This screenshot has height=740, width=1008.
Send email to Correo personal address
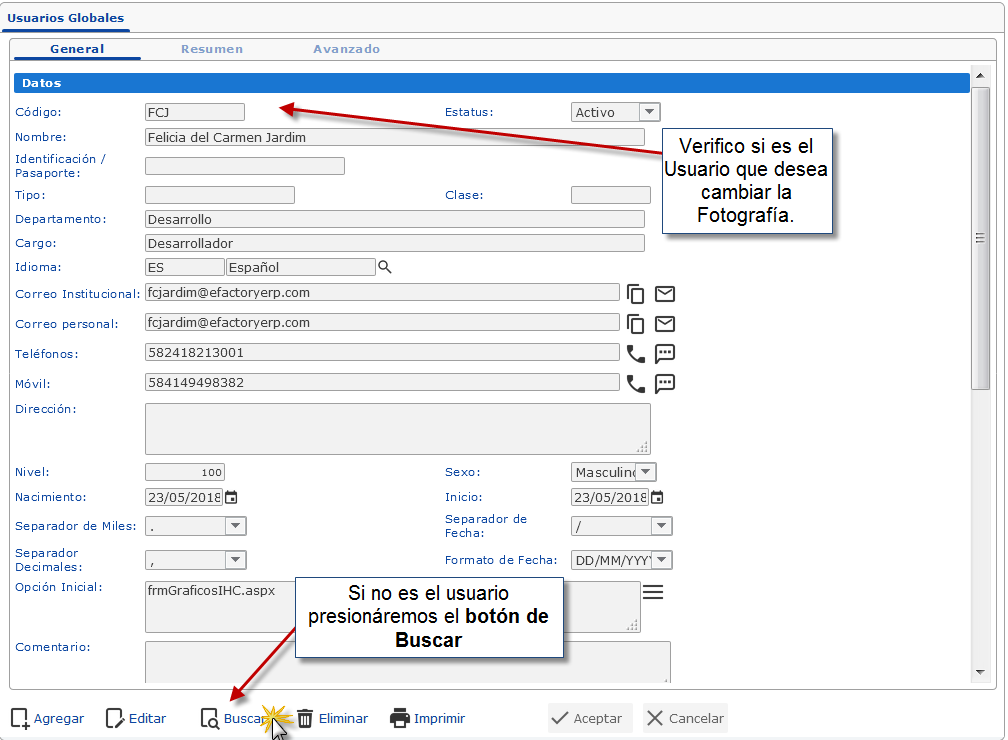[x=665, y=324]
